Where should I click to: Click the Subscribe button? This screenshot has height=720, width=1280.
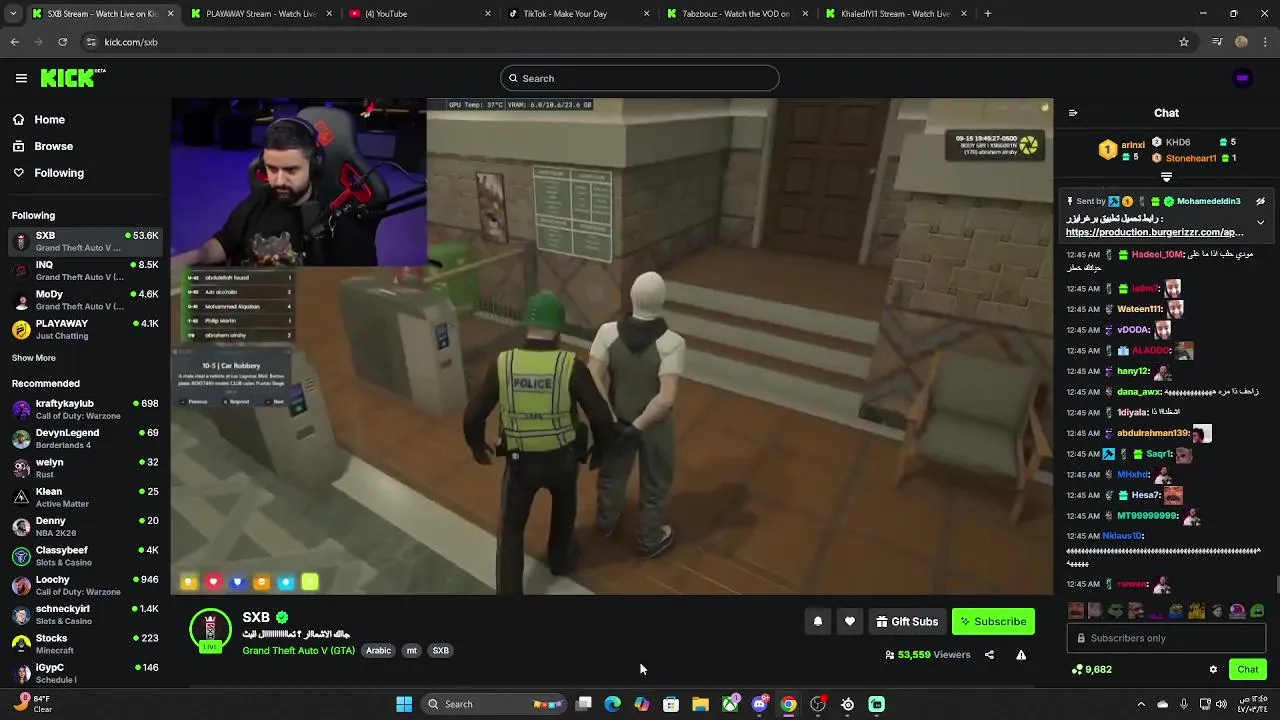click(x=993, y=622)
